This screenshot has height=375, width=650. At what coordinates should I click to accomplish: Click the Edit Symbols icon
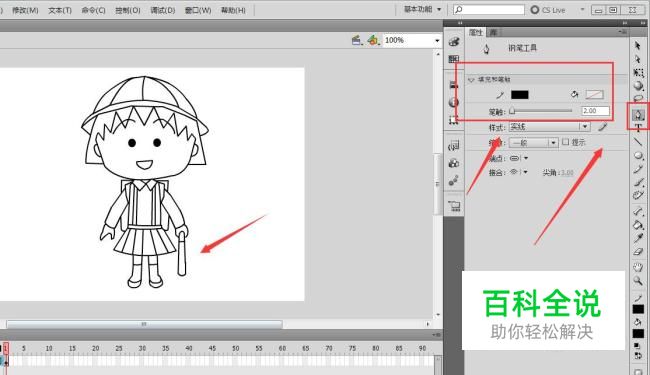point(373,40)
